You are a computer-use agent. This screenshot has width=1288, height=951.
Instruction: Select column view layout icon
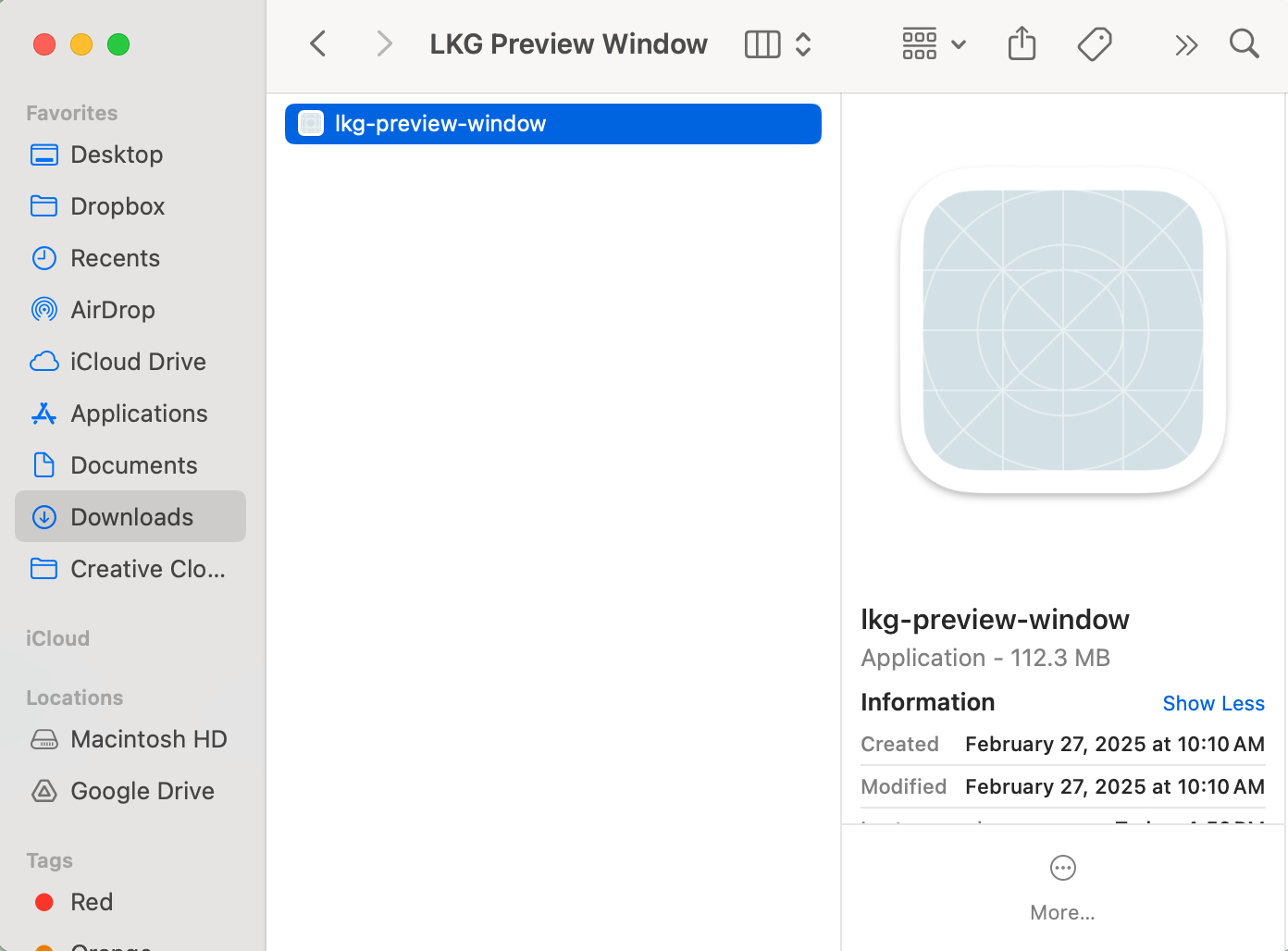(762, 44)
